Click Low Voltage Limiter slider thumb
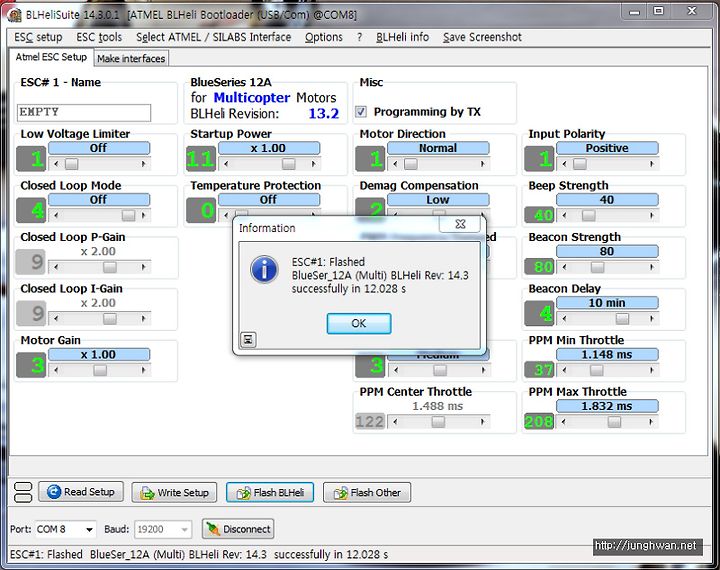This screenshot has width=720, height=570. tap(72, 164)
